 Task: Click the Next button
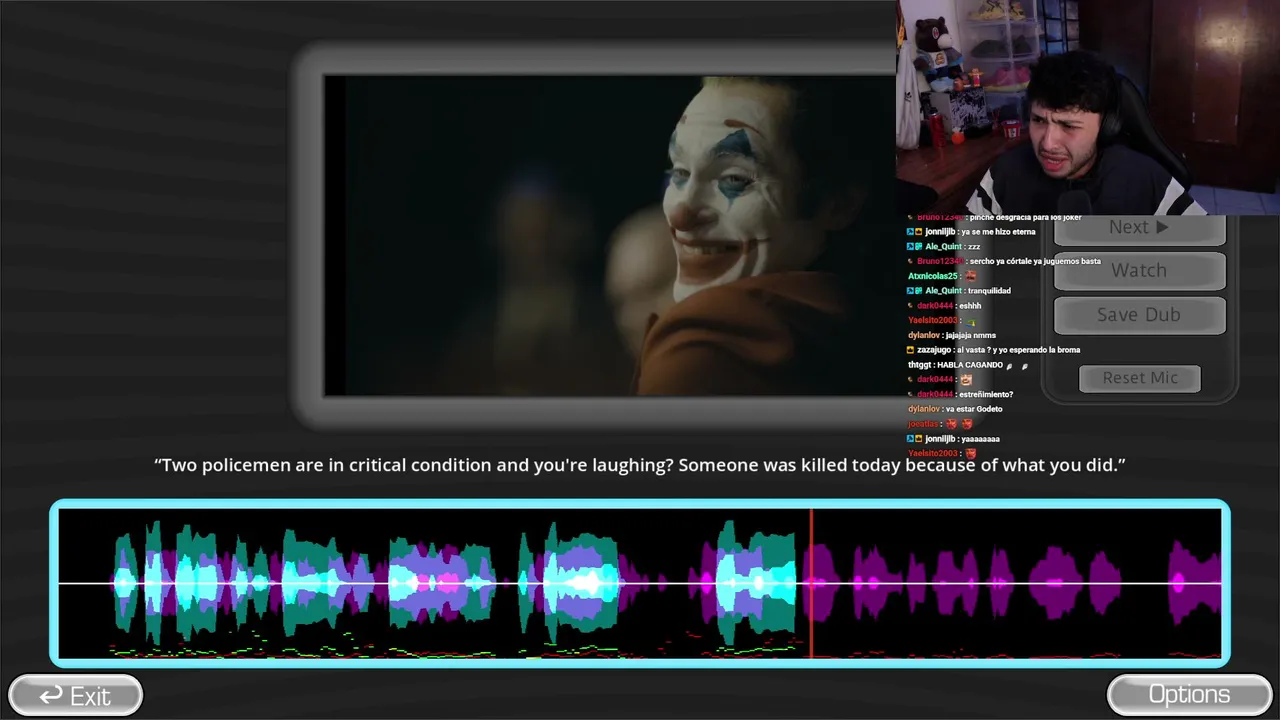coord(1139,229)
